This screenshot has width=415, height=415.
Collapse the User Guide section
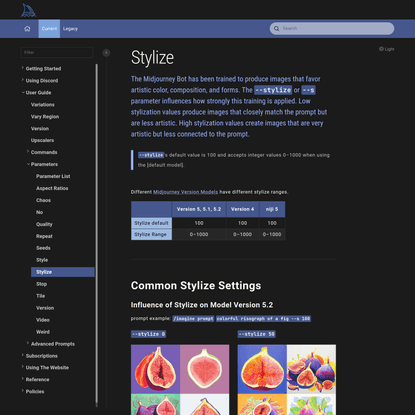point(38,93)
